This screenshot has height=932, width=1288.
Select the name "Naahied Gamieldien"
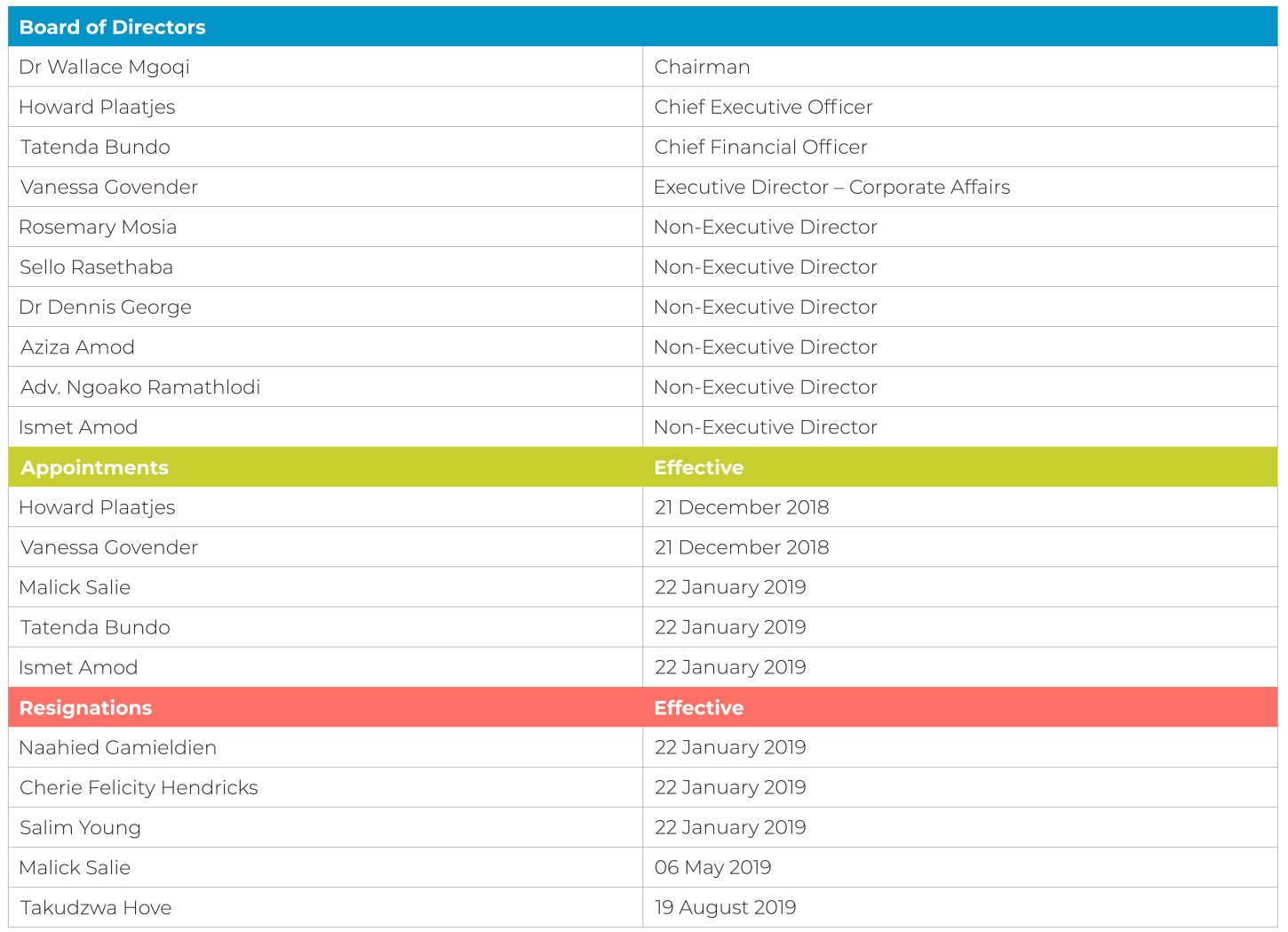(x=118, y=747)
